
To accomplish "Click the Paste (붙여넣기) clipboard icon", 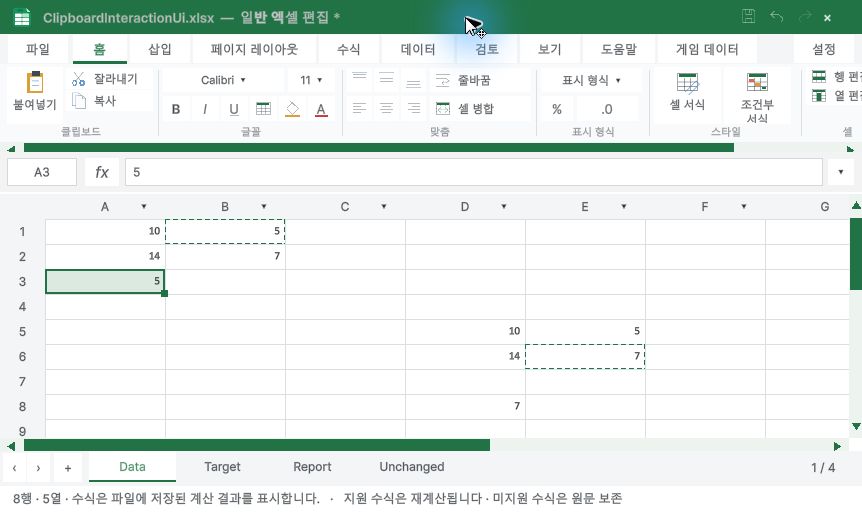I will point(35,82).
